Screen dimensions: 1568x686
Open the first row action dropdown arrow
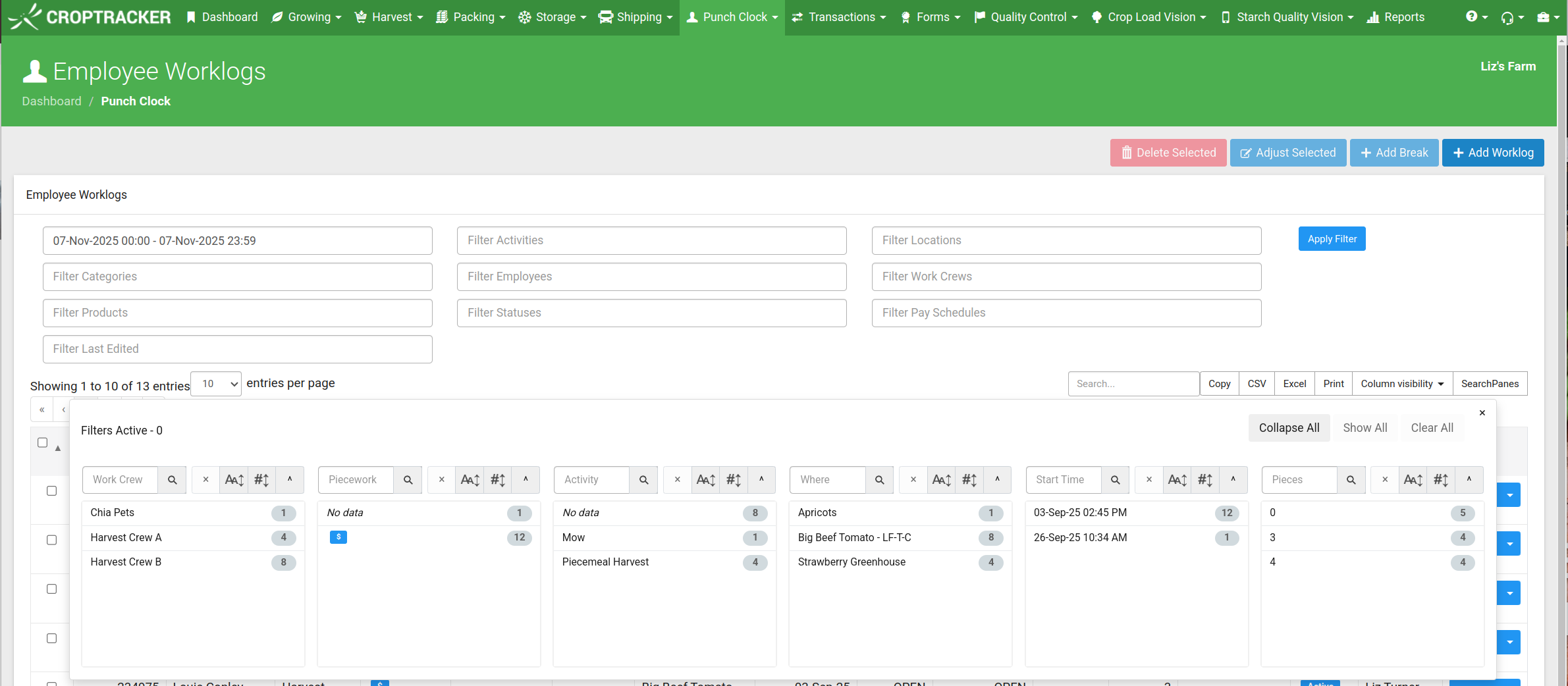point(1509,495)
